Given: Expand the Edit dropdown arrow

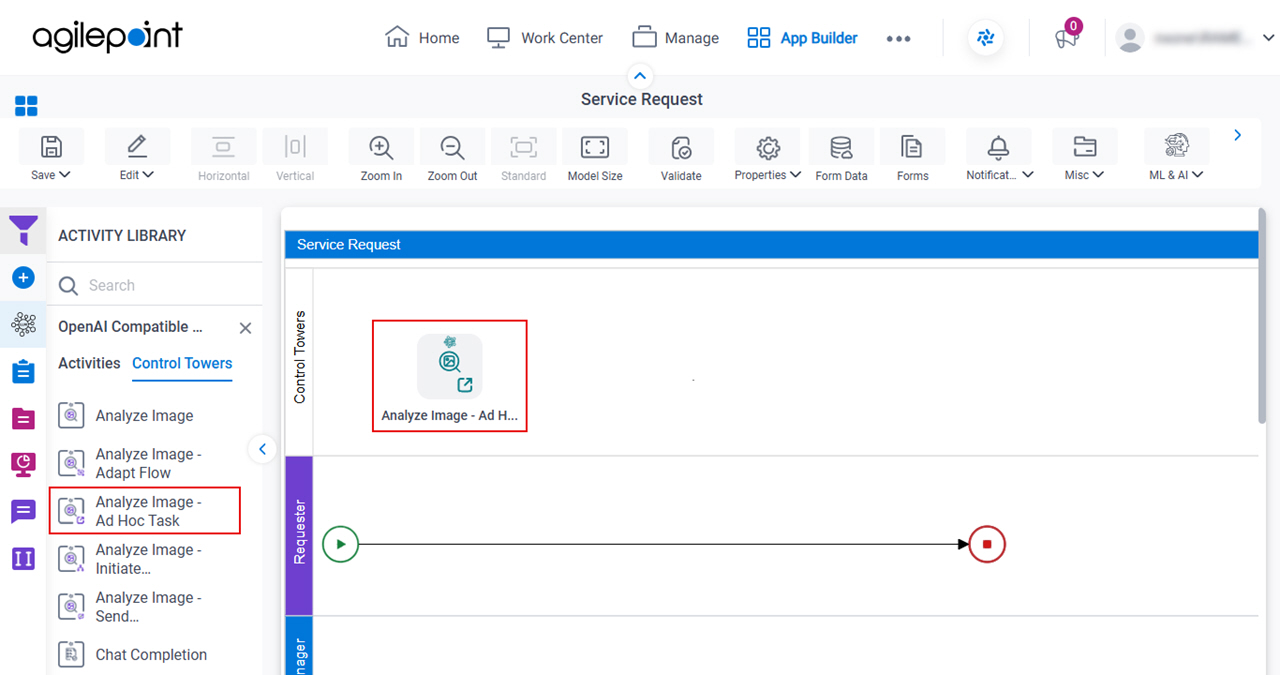Looking at the screenshot, I should (149, 175).
